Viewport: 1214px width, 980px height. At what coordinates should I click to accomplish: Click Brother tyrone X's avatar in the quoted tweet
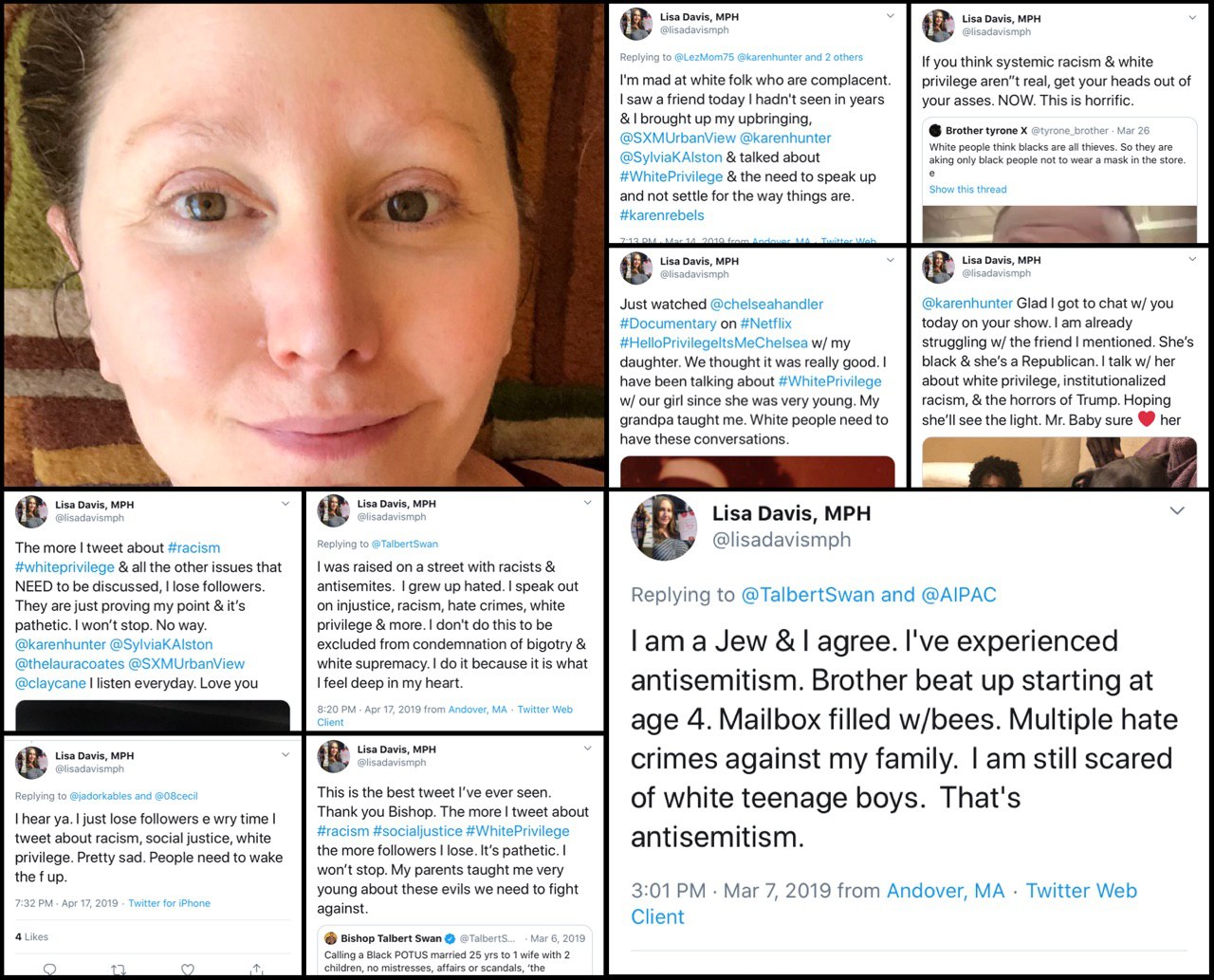tap(935, 130)
